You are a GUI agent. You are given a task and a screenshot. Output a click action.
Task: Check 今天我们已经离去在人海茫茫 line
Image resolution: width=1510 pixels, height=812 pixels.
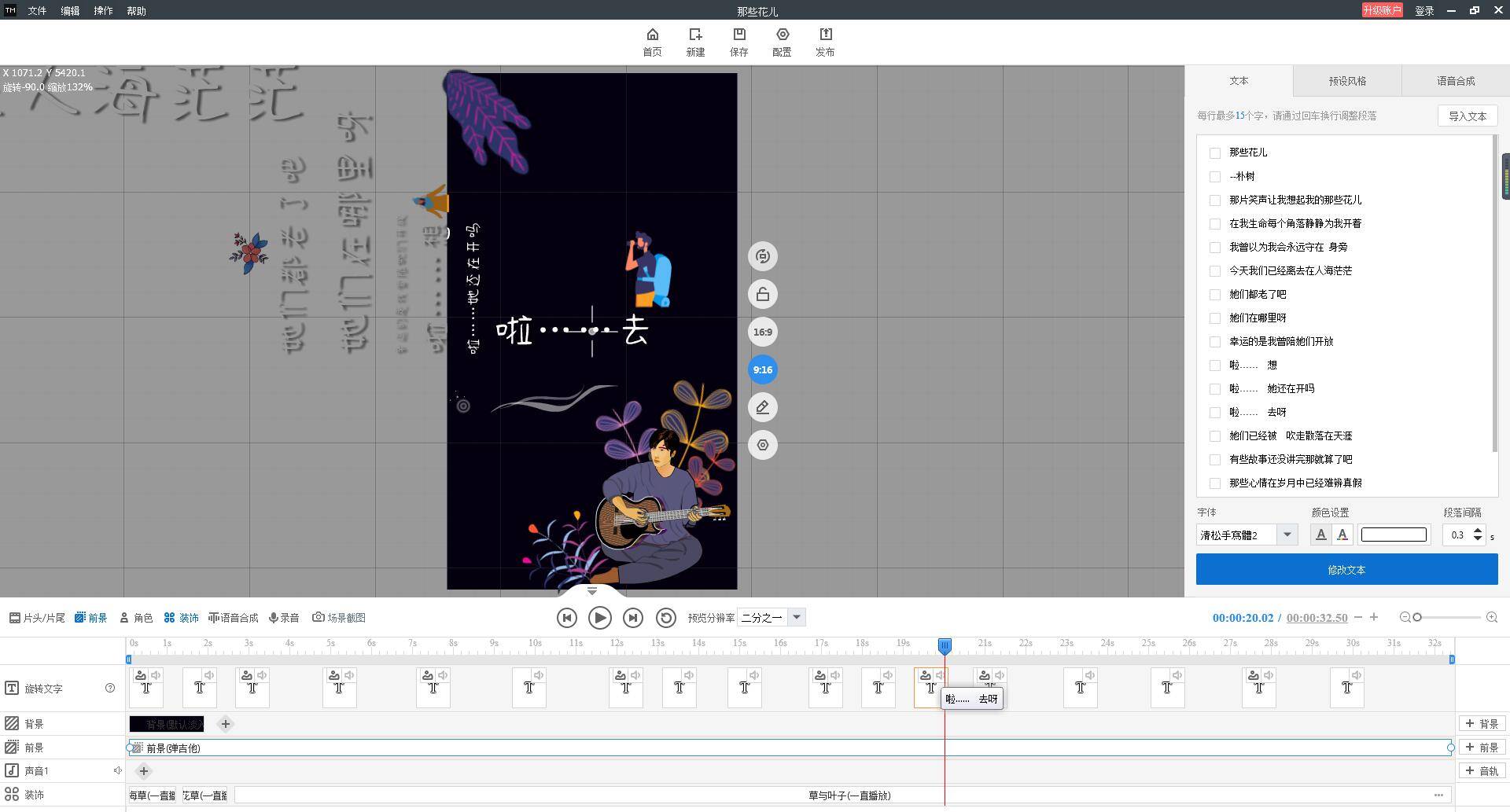click(1215, 270)
